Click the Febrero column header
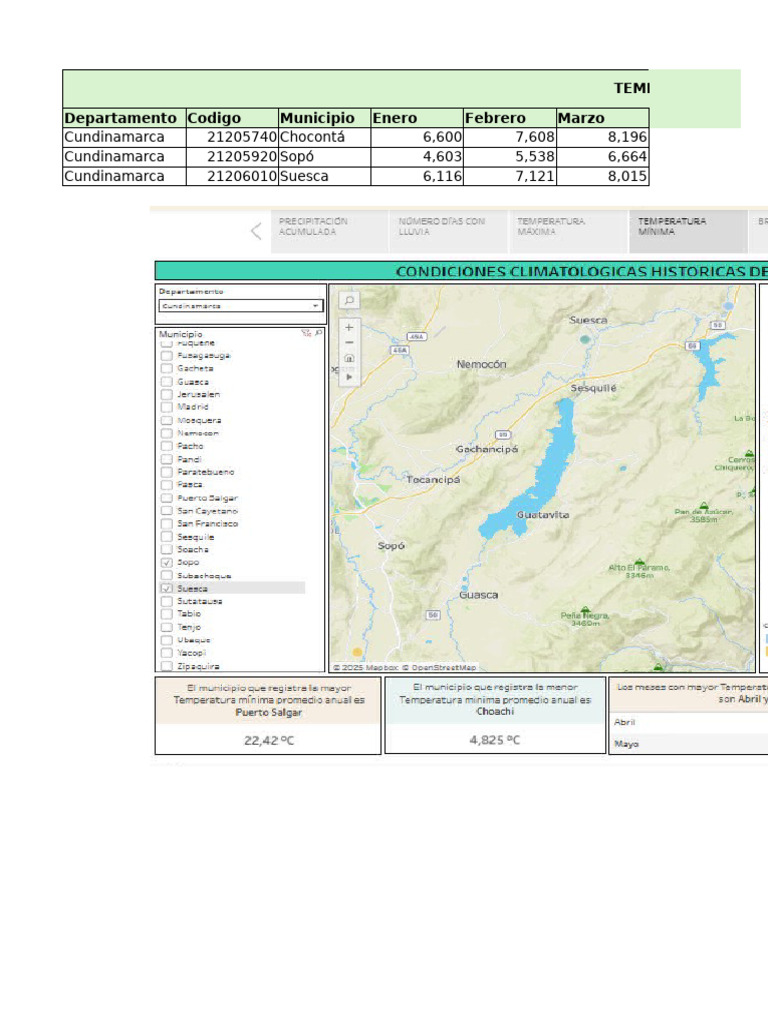 point(510,118)
